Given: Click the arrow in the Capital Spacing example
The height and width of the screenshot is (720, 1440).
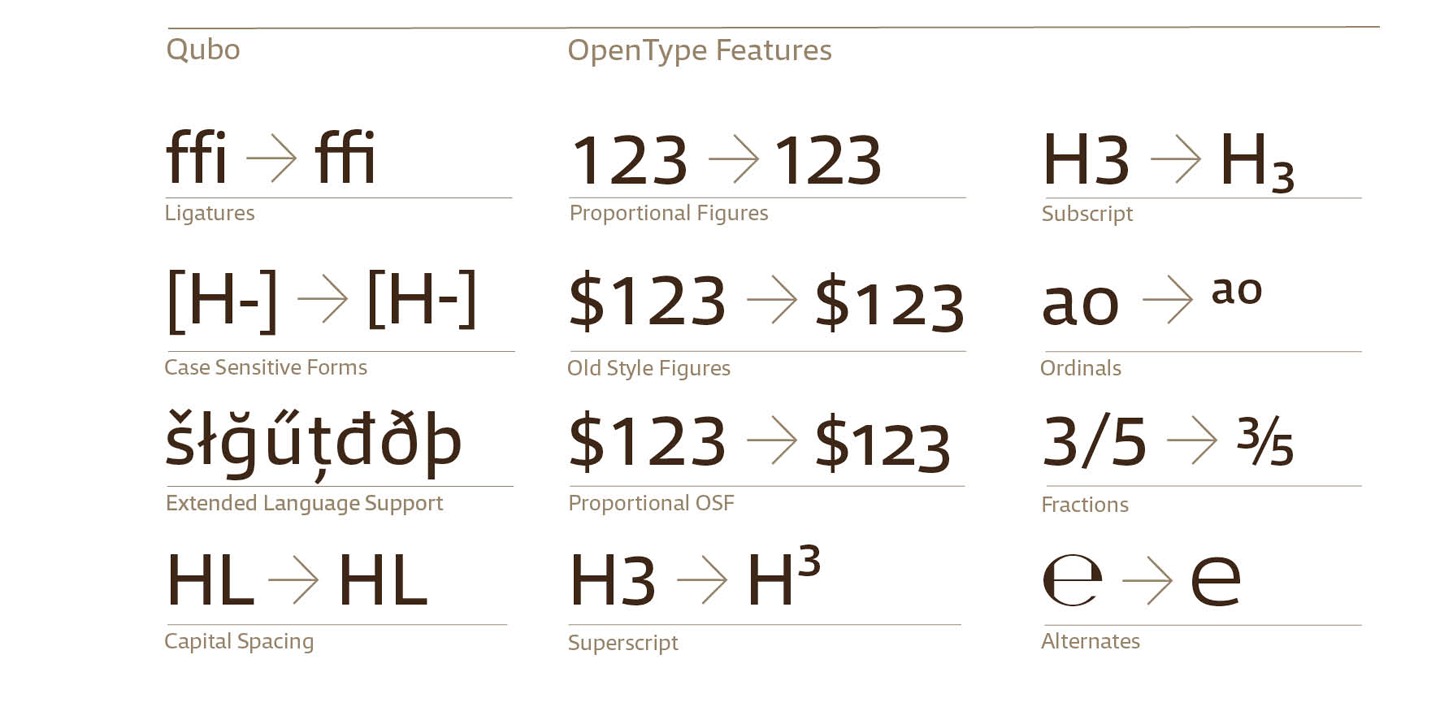Looking at the screenshot, I should [293, 580].
